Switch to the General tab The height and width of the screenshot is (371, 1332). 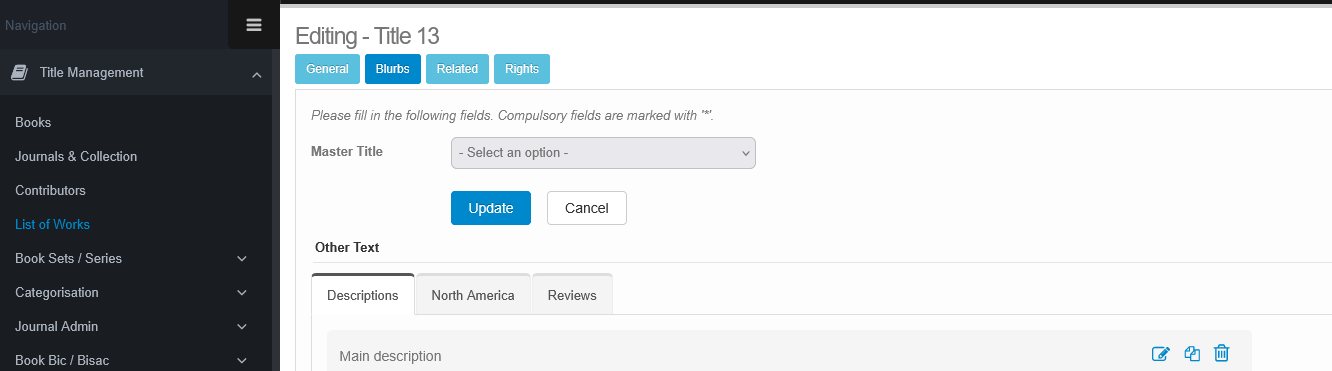pos(327,69)
